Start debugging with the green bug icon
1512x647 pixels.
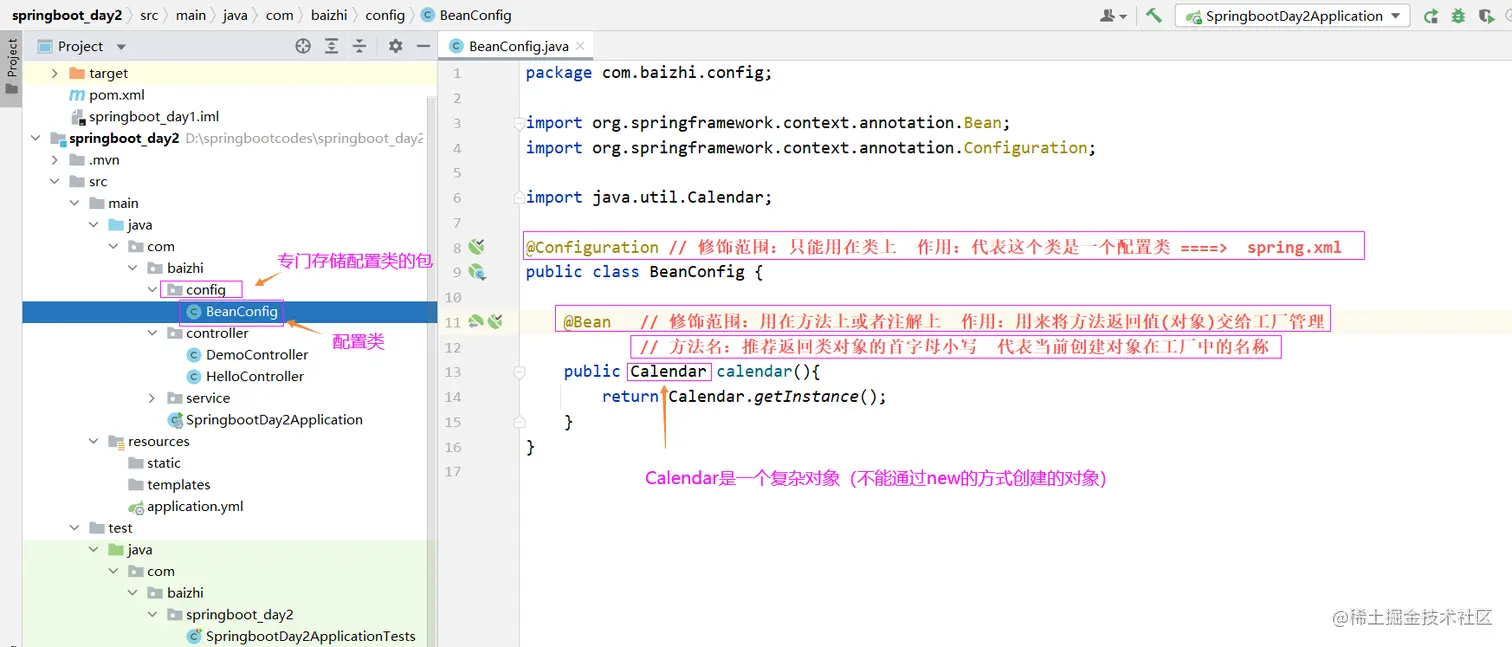click(1458, 16)
